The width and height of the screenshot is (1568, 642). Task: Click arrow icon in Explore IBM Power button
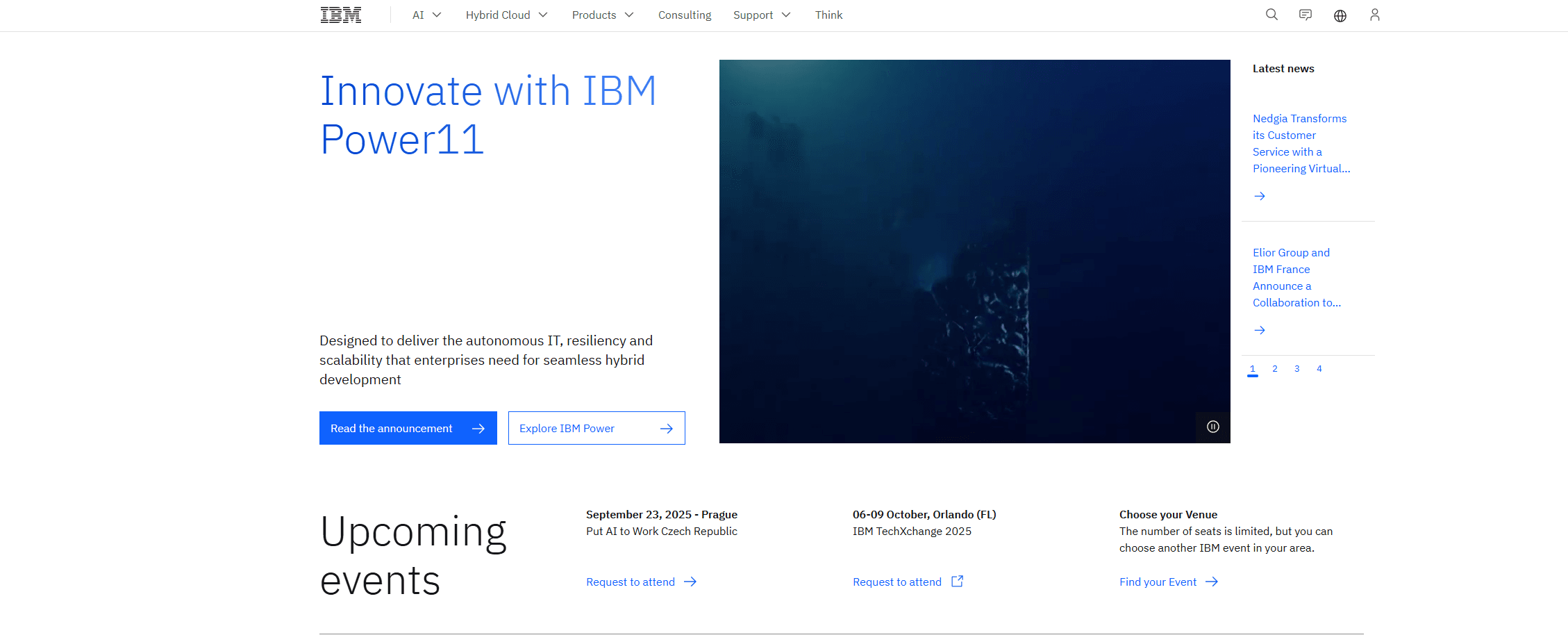click(667, 429)
